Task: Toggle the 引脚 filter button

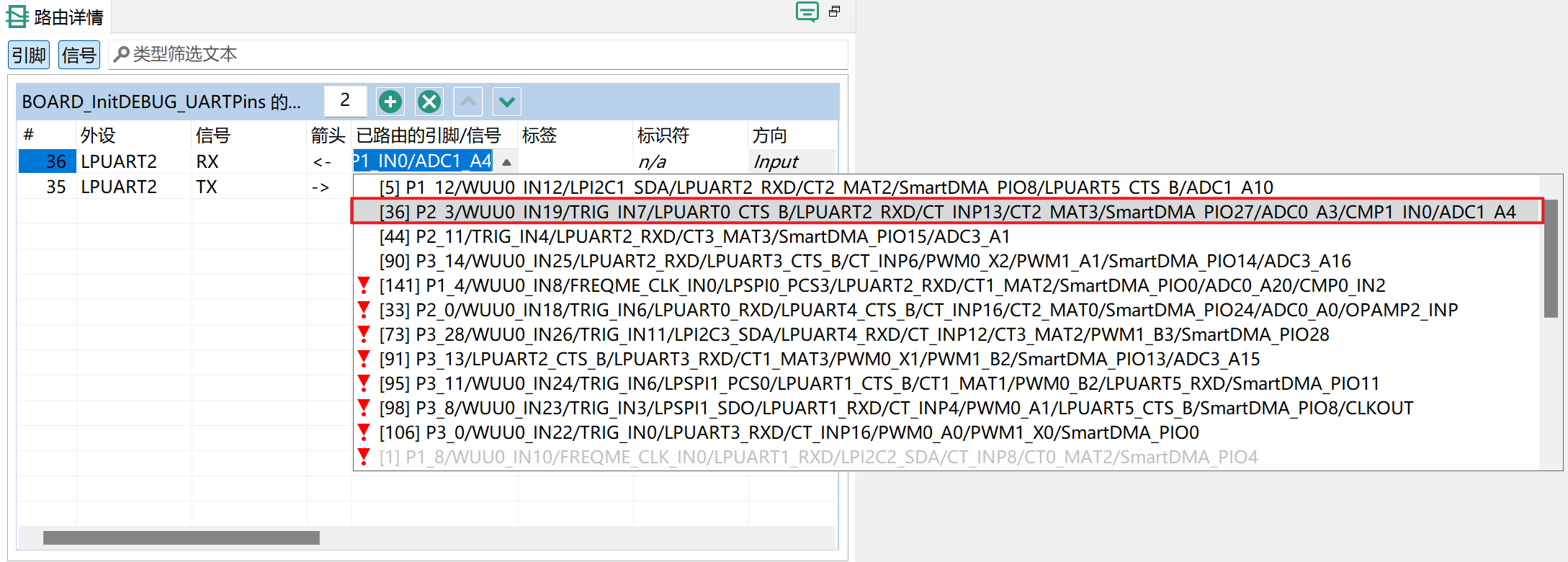Action: 29,55
